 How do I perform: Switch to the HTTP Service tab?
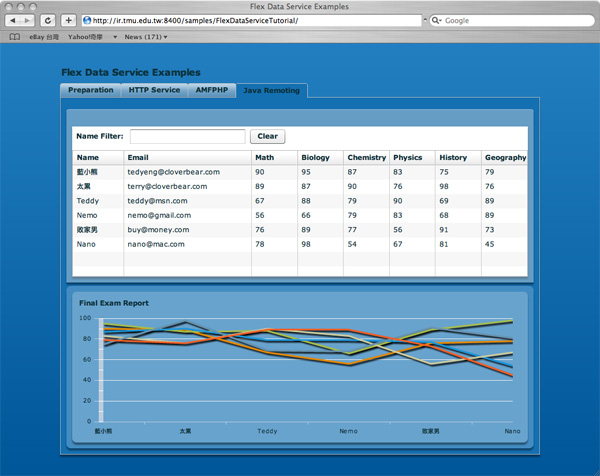154,90
